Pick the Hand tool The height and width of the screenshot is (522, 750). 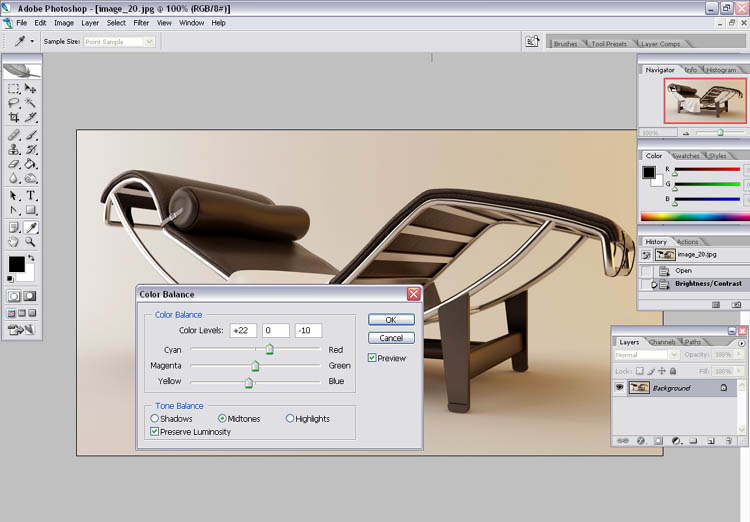[14, 241]
